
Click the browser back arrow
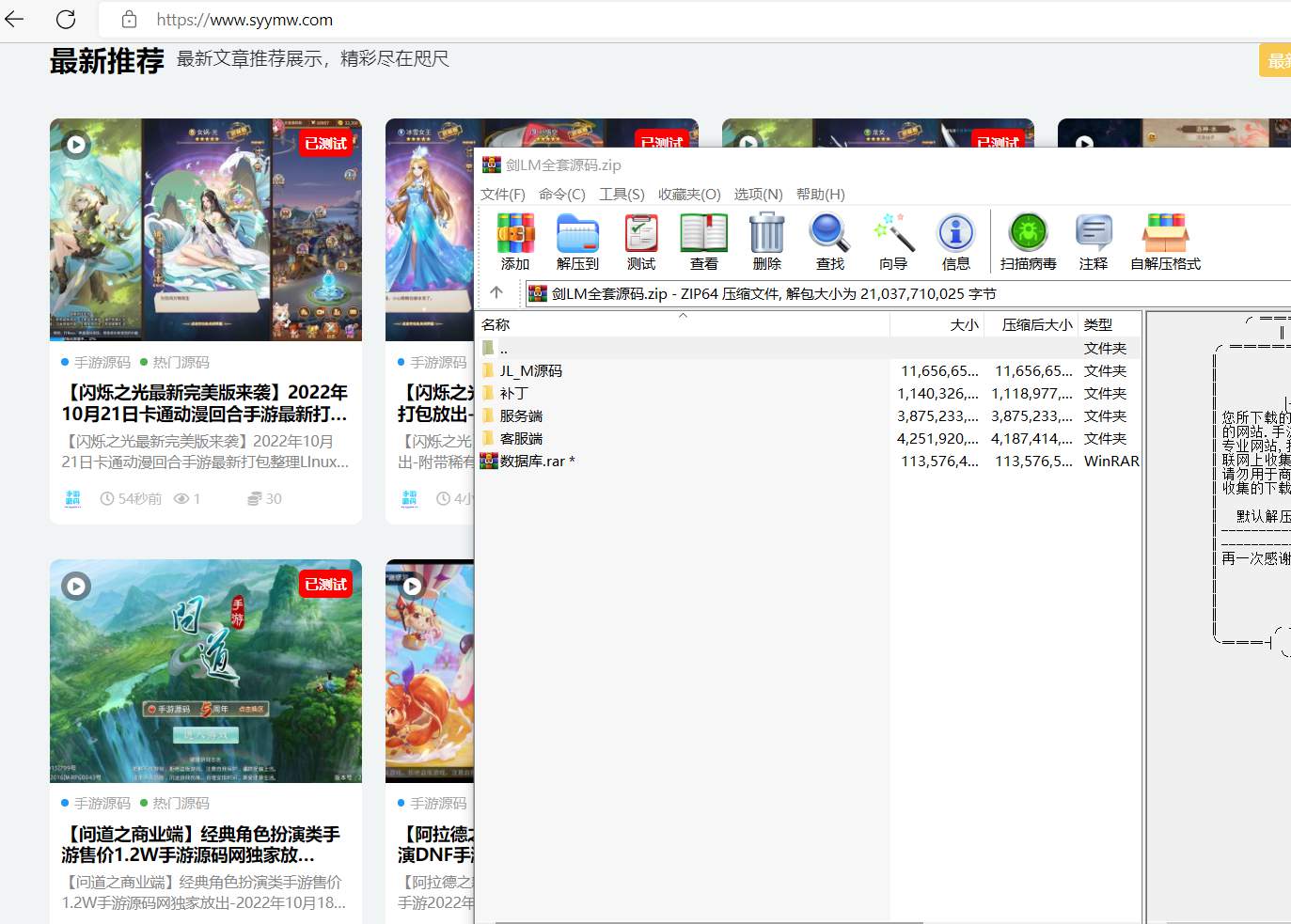(x=14, y=19)
